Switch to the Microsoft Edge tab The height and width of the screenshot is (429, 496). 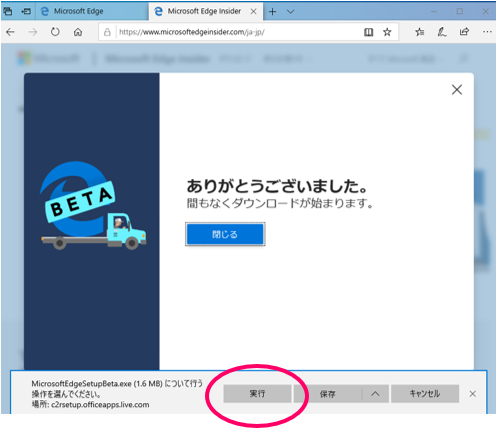click(92, 11)
